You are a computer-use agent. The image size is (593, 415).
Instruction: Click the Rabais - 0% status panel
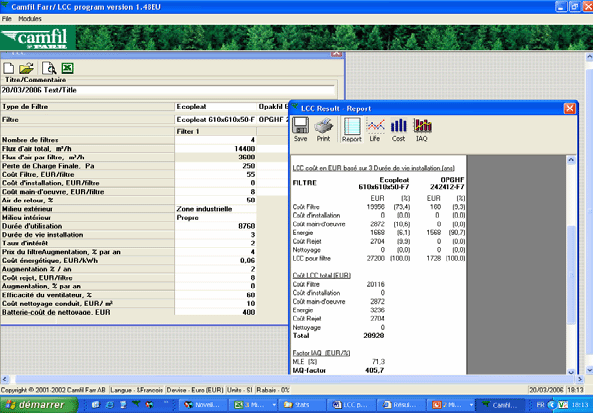pos(273,390)
